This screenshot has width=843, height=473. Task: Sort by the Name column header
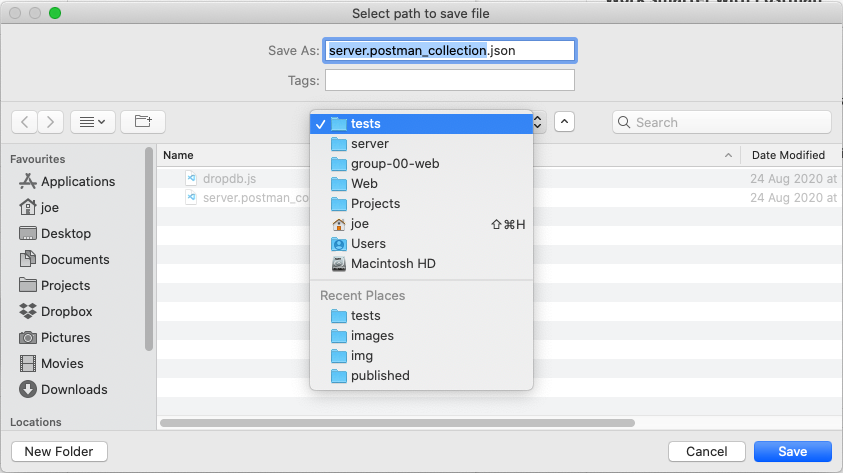pyautogui.click(x=178, y=155)
